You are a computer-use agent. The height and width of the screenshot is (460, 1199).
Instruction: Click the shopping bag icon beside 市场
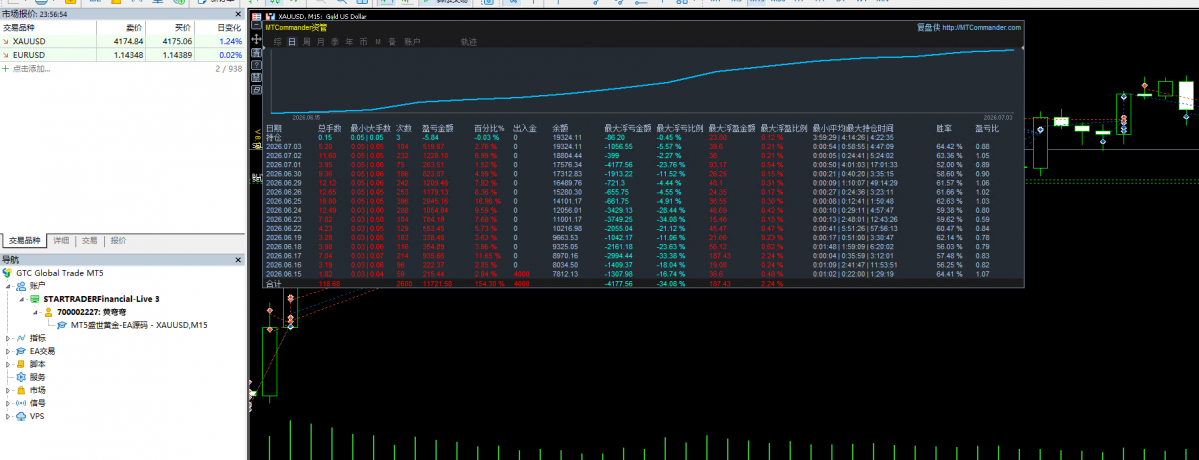21,390
